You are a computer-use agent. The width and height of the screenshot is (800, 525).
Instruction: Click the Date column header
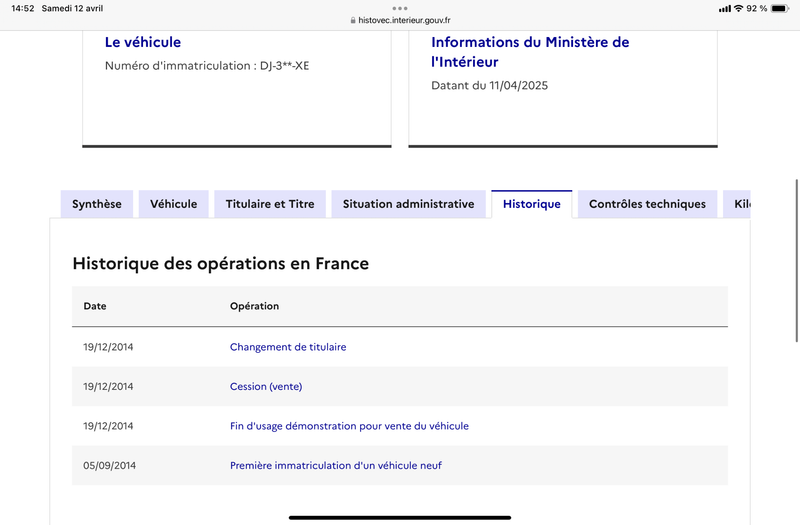tap(95, 306)
